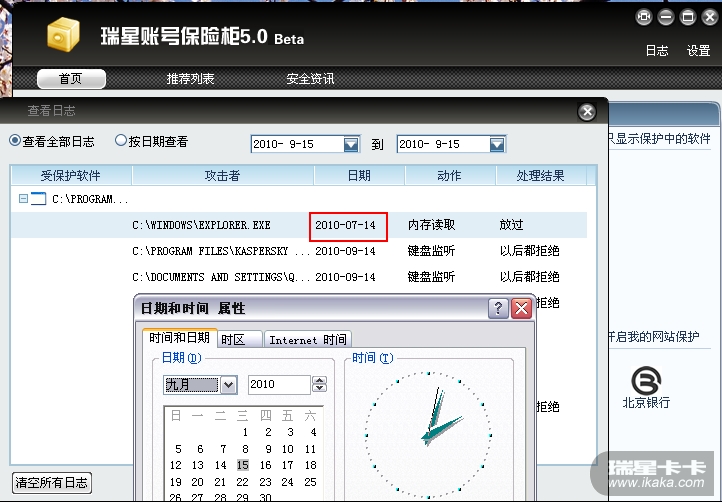Switch to 时区 tab
722x502 pixels.
239,340
